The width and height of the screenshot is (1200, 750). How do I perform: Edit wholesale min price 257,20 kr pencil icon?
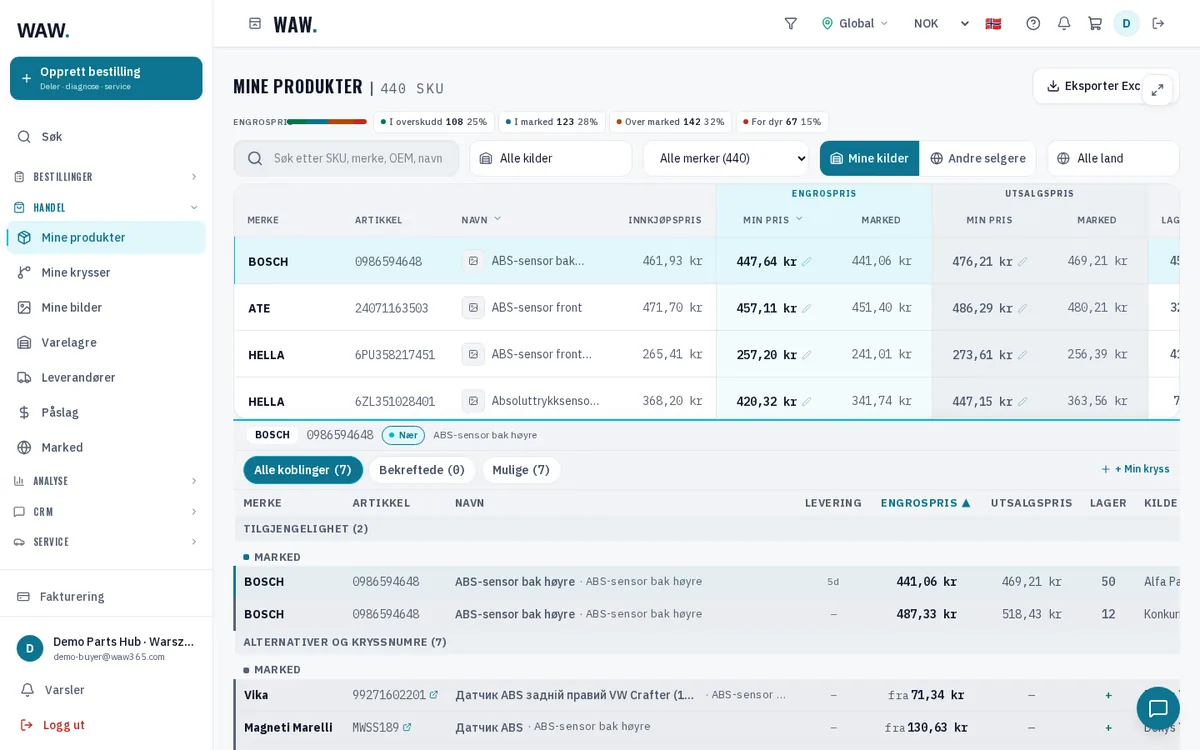coord(807,355)
